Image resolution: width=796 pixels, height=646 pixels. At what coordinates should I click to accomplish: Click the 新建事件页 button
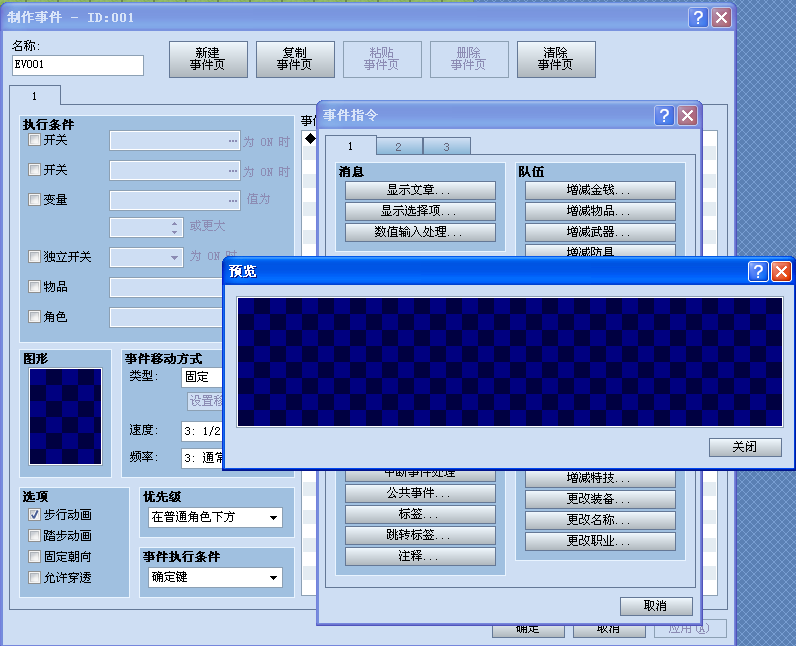[x=208, y=59]
